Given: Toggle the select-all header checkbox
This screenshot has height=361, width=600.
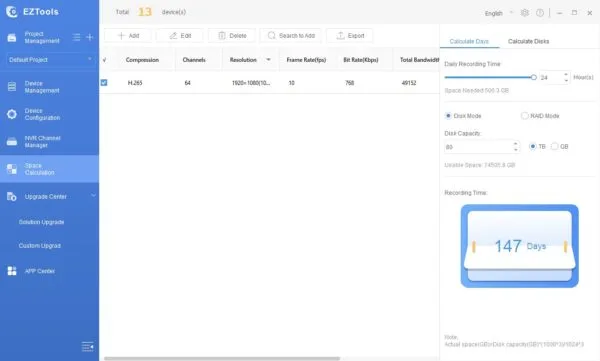Looking at the screenshot, I should coord(104,60).
